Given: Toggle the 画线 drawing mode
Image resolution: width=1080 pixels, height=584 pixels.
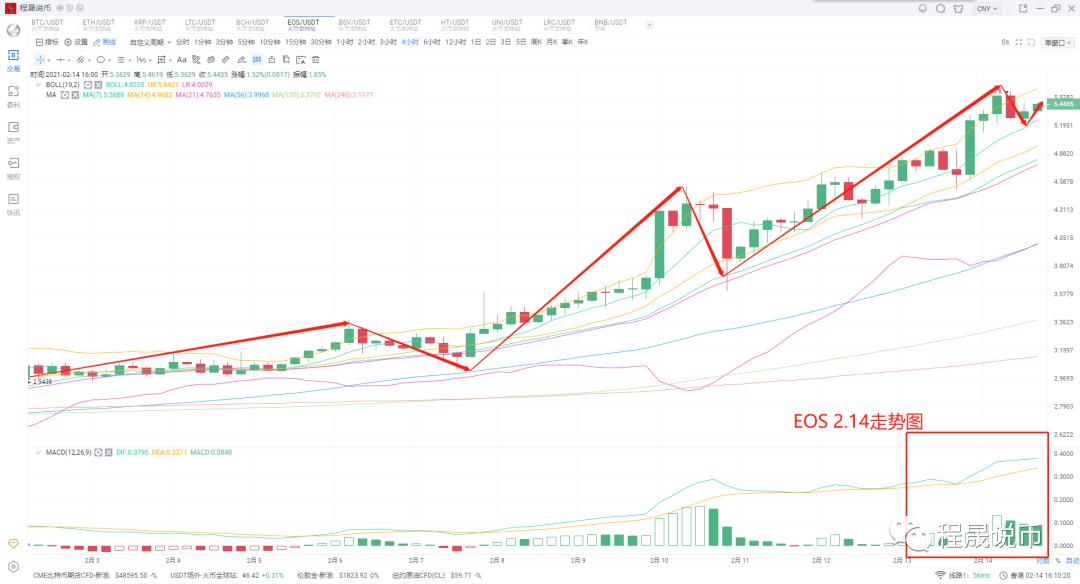Looking at the screenshot, I should [105, 42].
